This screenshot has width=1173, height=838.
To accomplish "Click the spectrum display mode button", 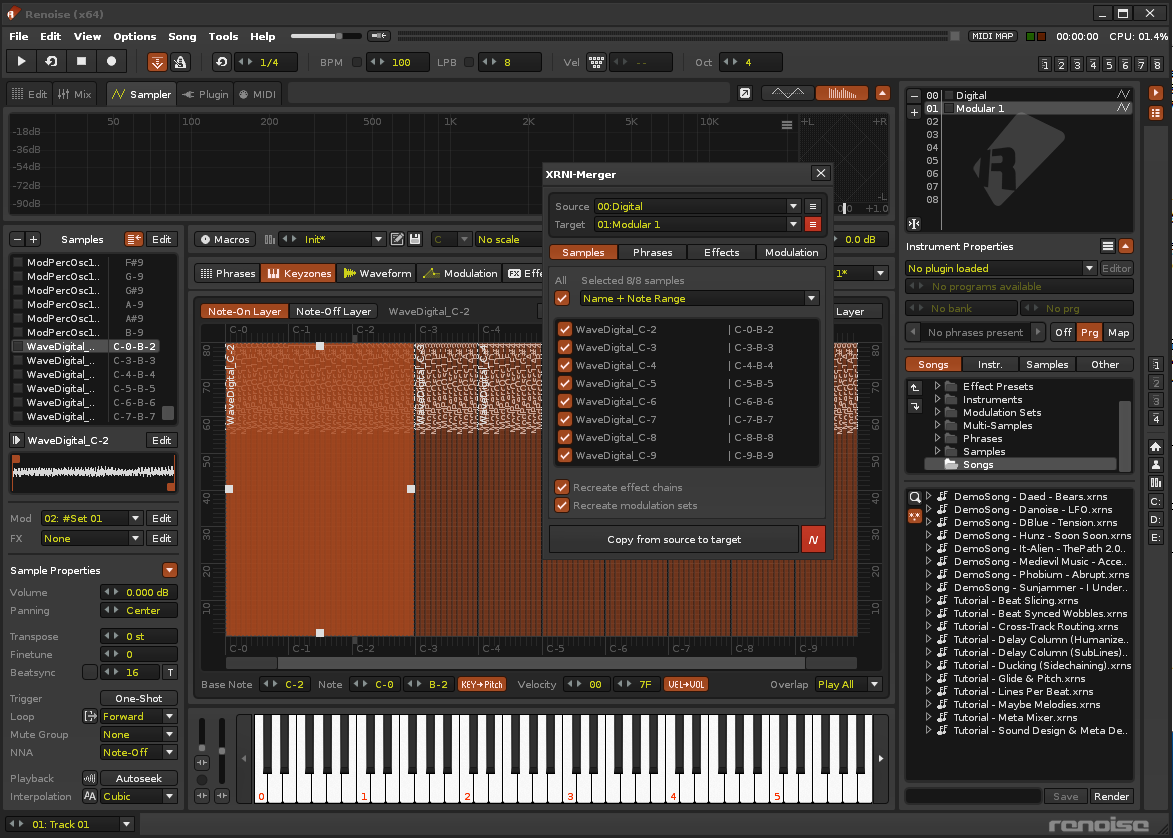I will pyautogui.click(x=842, y=94).
